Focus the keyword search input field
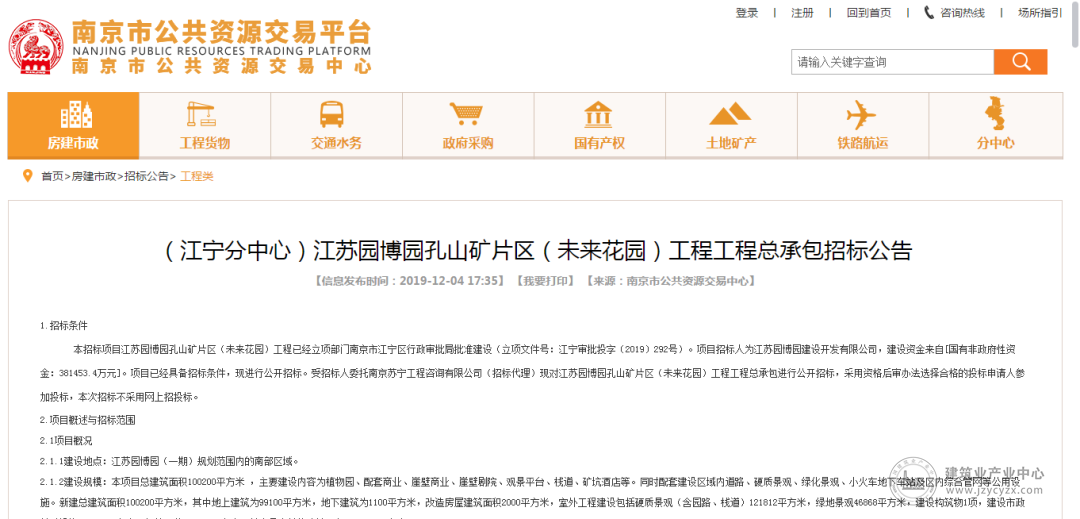This screenshot has width=1080, height=519. coord(892,62)
